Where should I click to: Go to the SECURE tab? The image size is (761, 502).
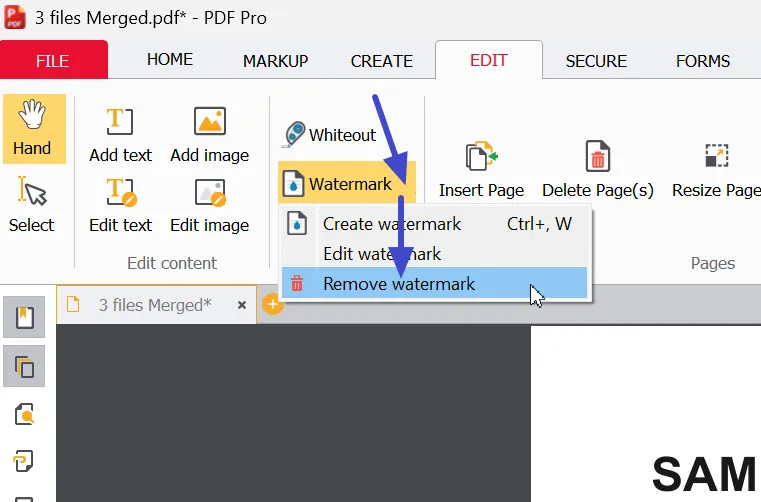pos(596,61)
